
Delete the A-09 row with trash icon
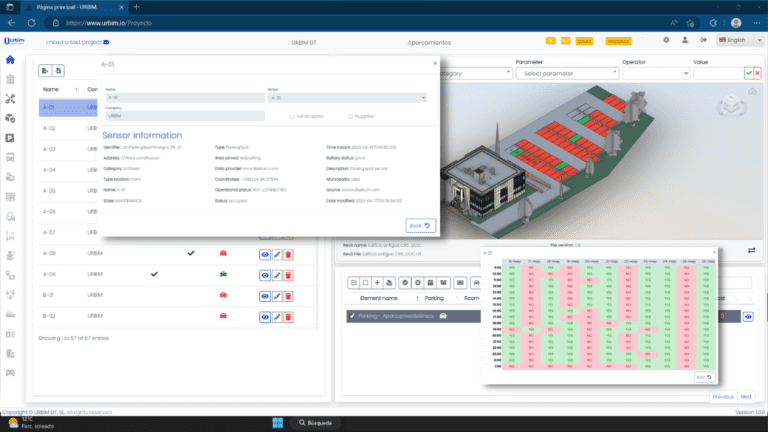click(x=288, y=275)
